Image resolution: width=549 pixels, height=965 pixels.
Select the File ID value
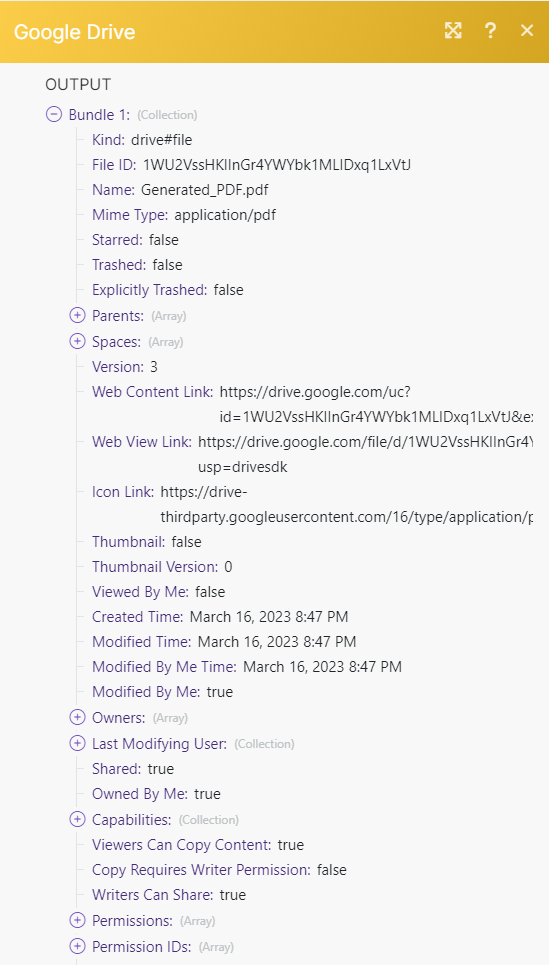[277, 165]
